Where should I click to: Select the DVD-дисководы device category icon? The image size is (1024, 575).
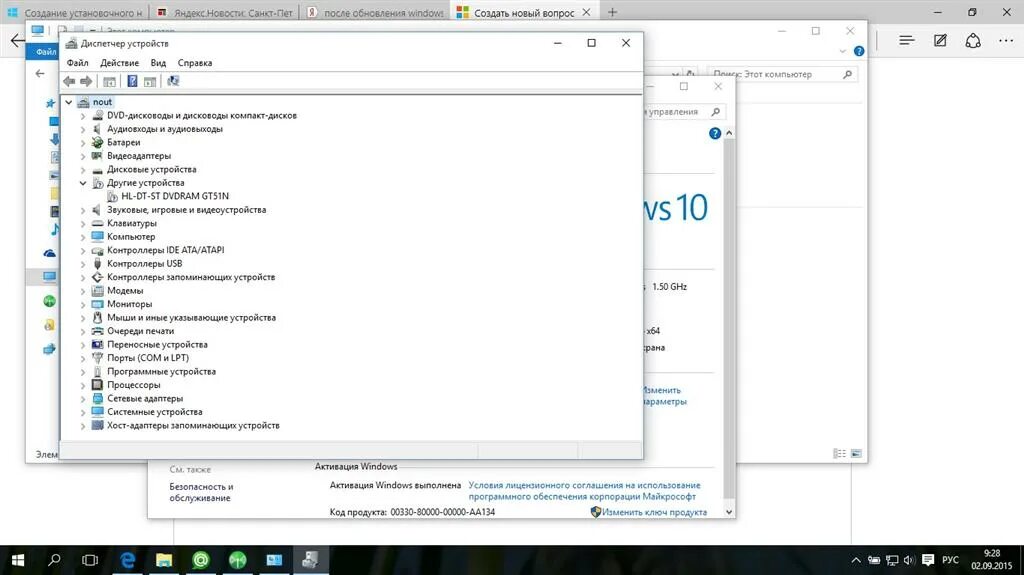coord(97,115)
